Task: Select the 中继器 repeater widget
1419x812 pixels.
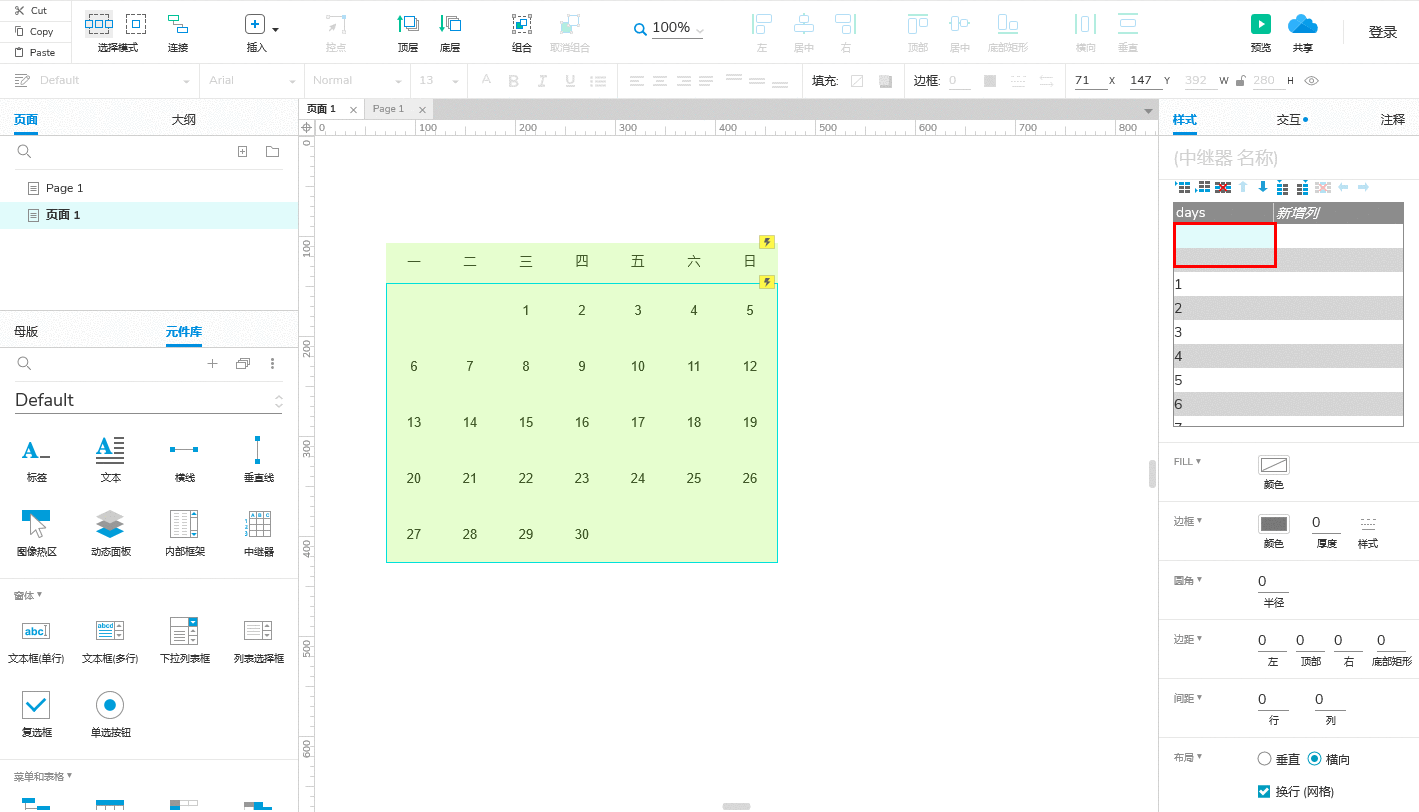Action: click(x=258, y=533)
